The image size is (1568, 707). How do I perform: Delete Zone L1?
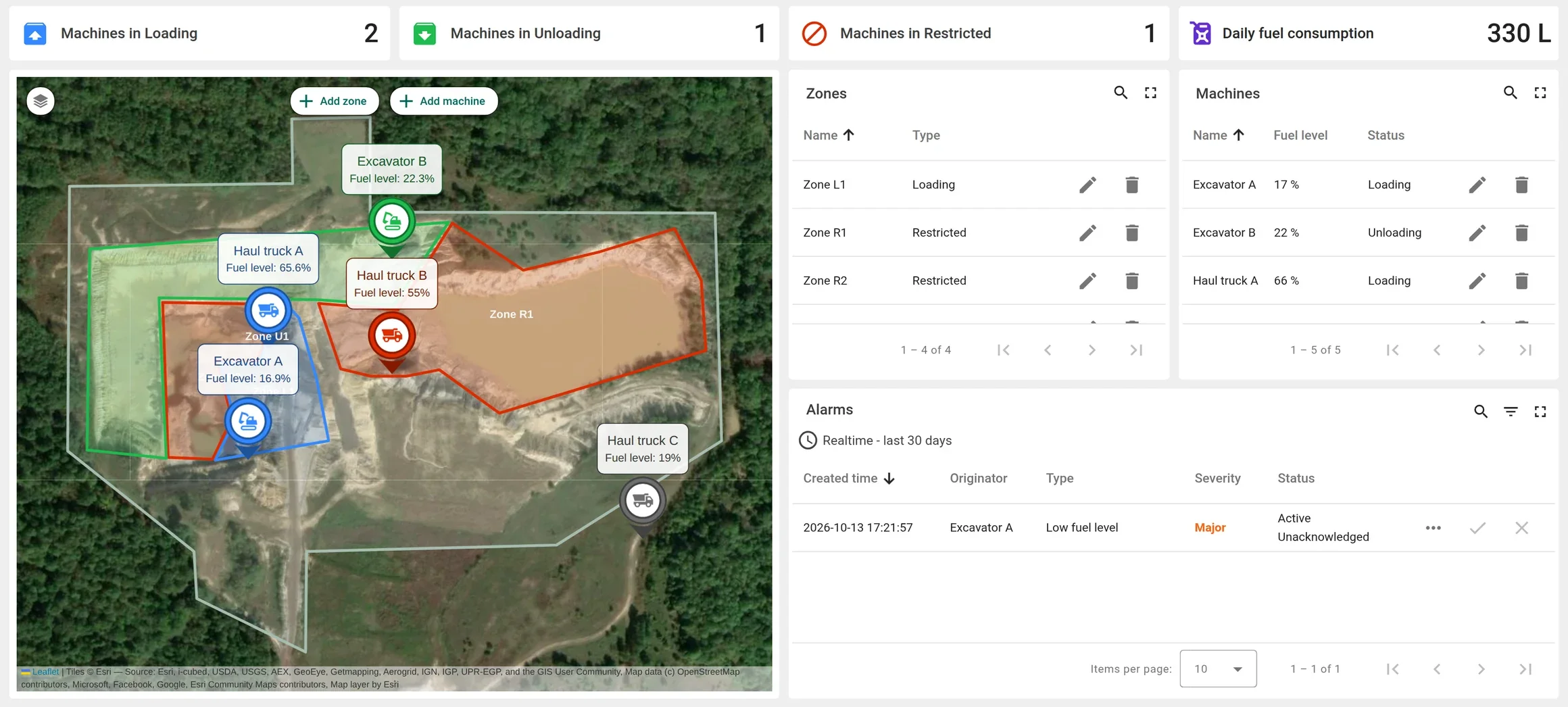(1132, 185)
